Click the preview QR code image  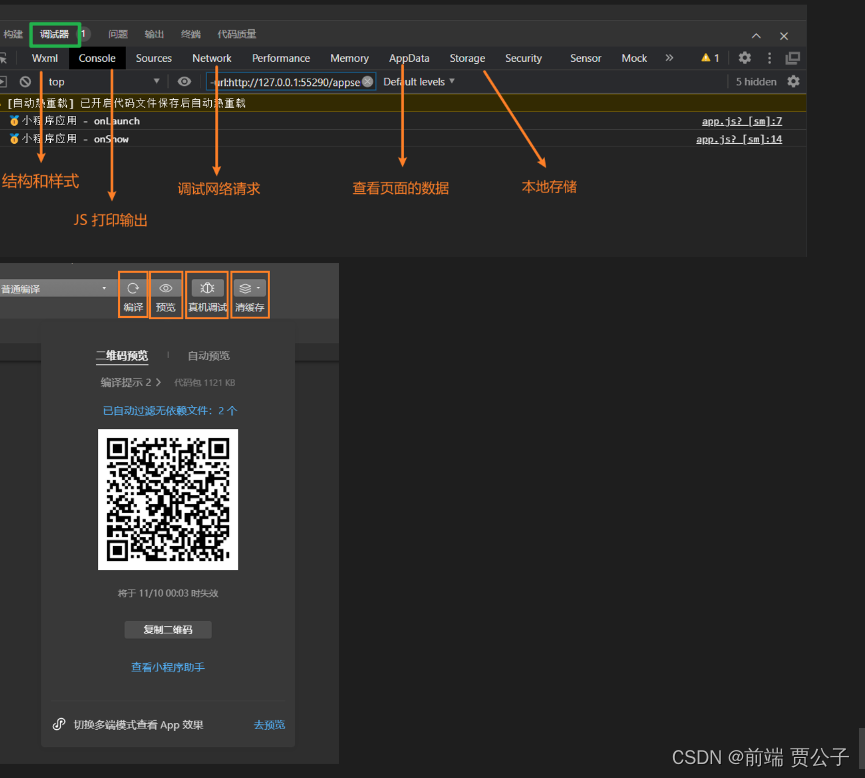(168, 499)
